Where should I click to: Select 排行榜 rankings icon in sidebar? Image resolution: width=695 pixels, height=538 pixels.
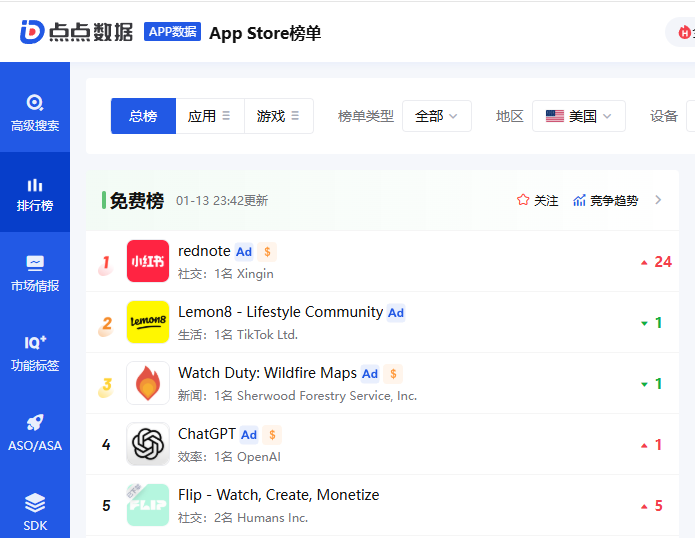coord(35,194)
